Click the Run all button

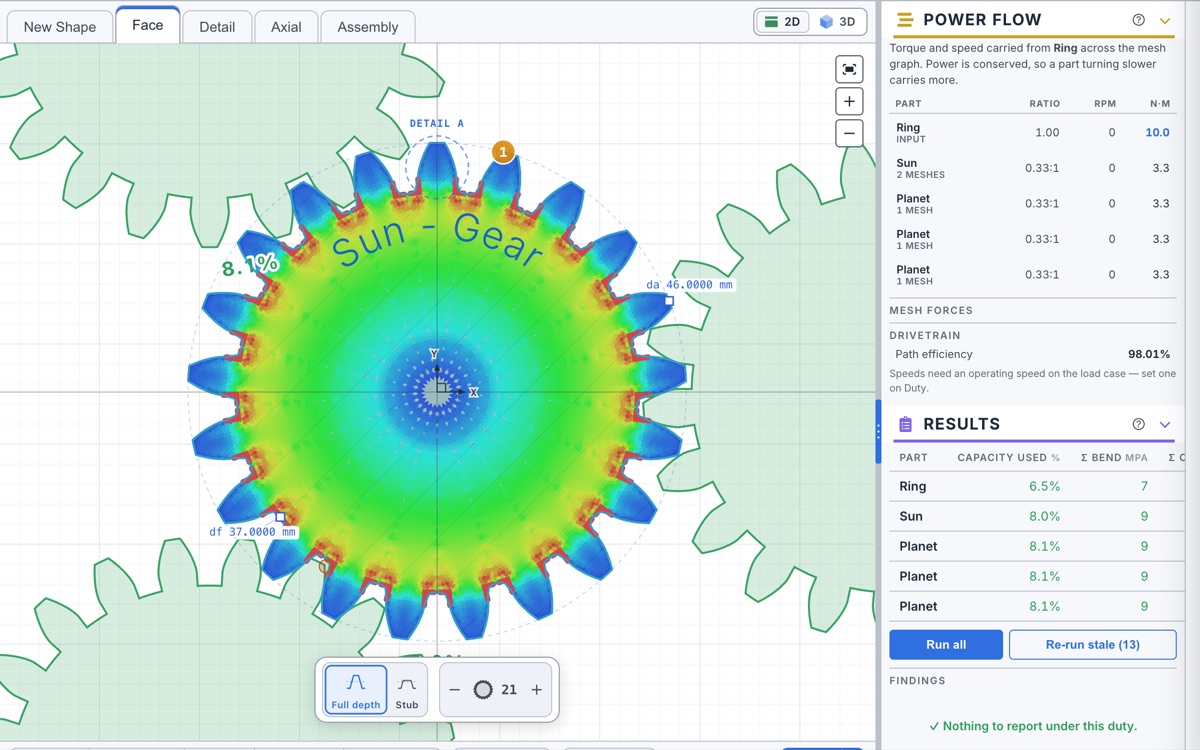pos(946,645)
